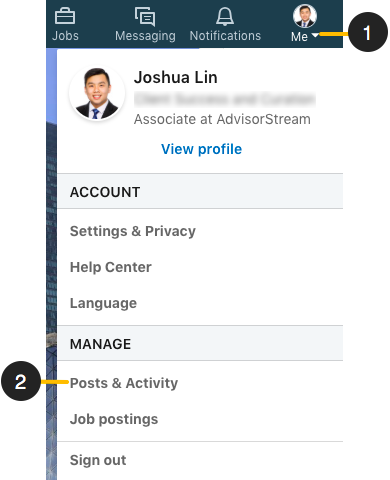Click Joshua Lin's large profile photo
The image size is (390, 480).
coord(97,93)
